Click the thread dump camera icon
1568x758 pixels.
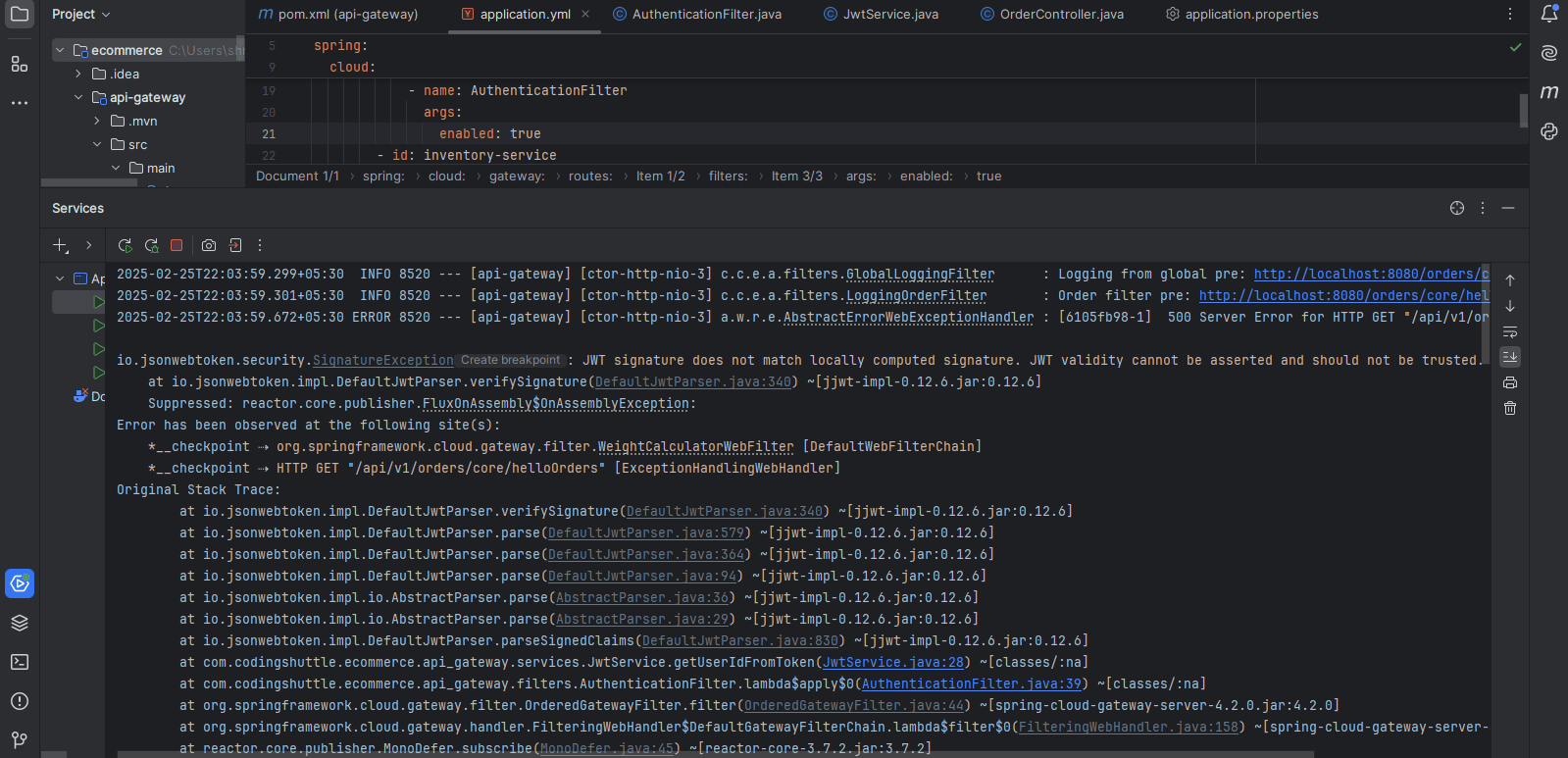click(209, 245)
